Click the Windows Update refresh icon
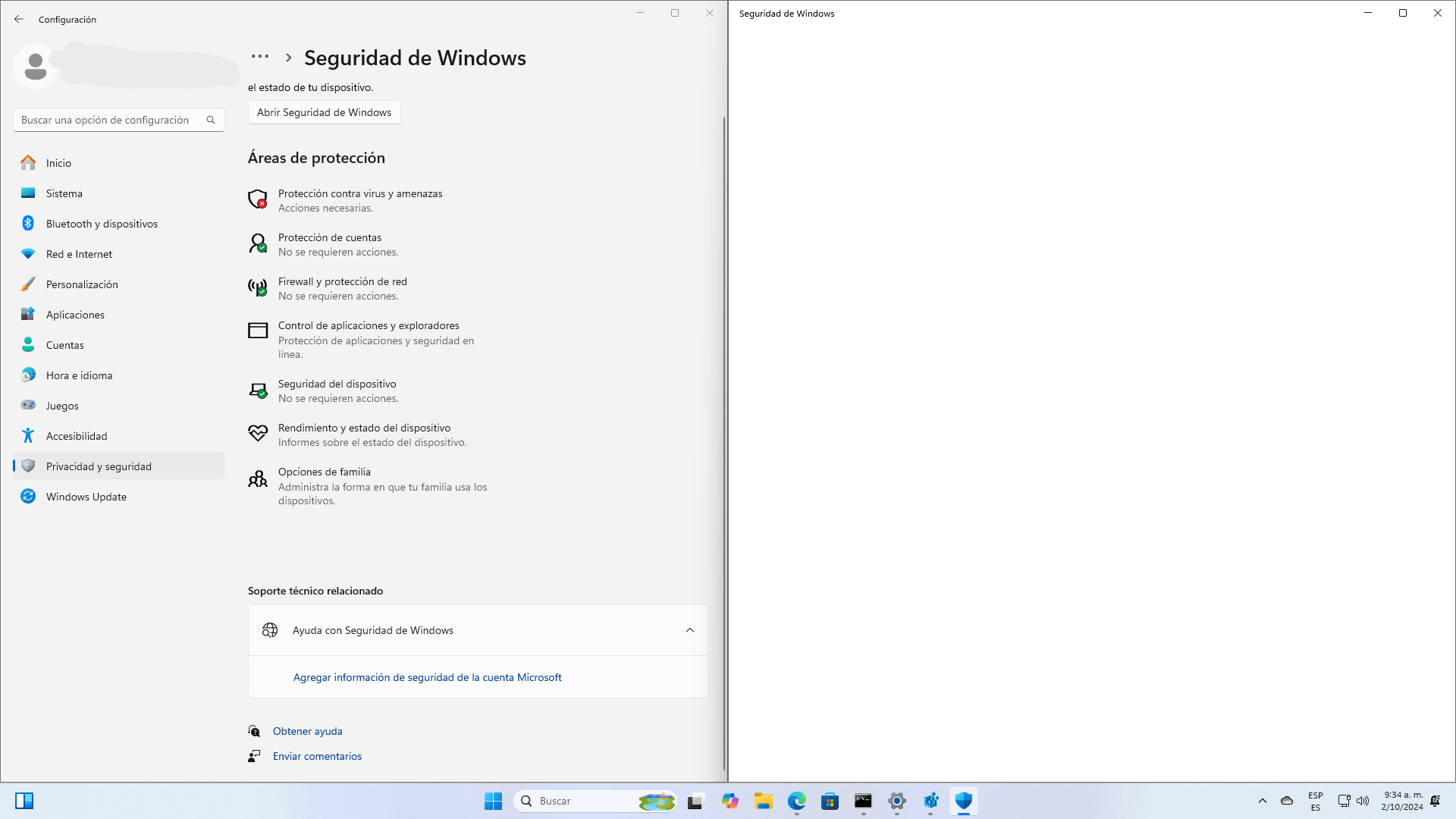The height and width of the screenshot is (819, 1456). (28, 496)
